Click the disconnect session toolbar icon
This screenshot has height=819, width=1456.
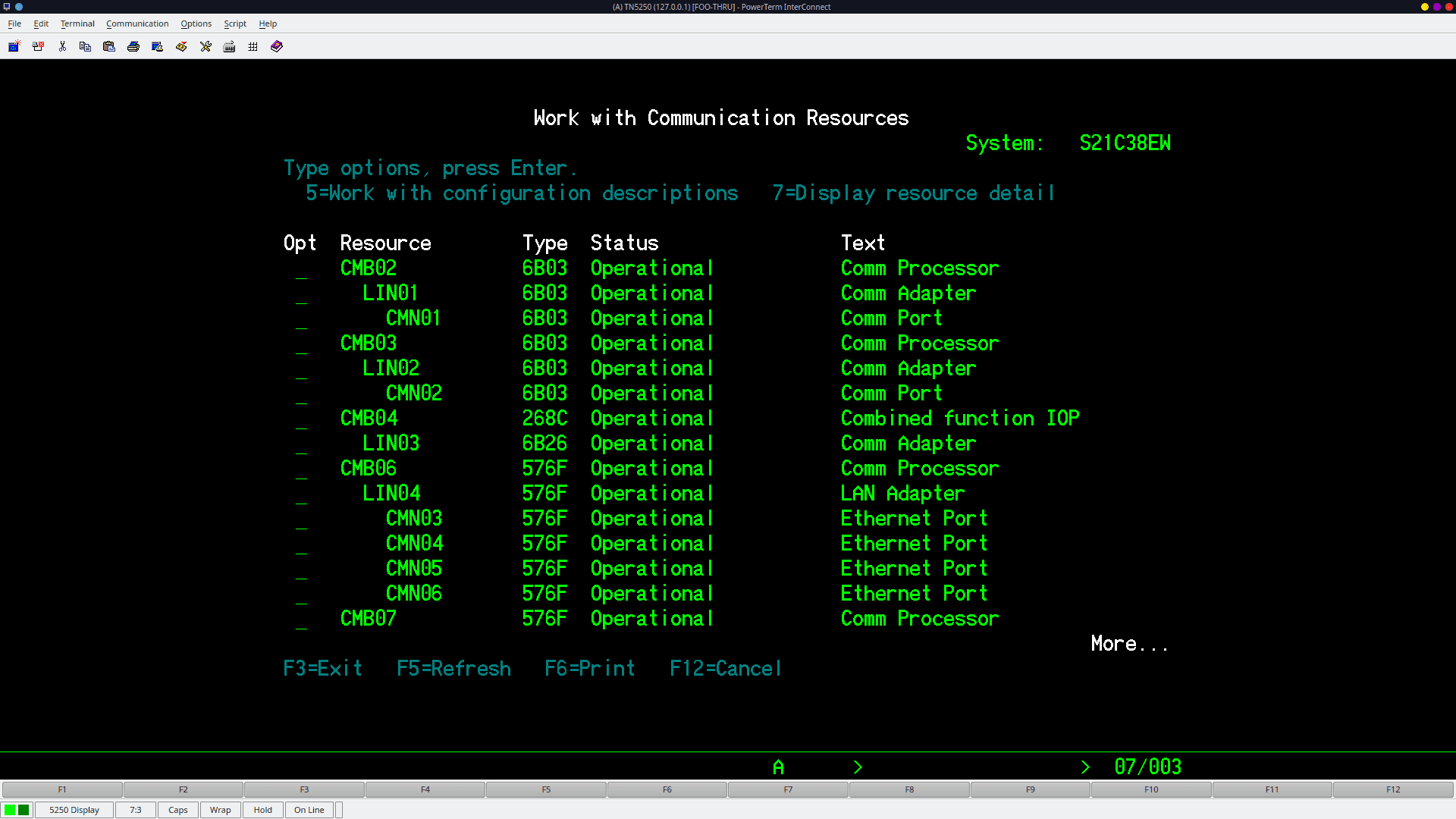point(38,46)
